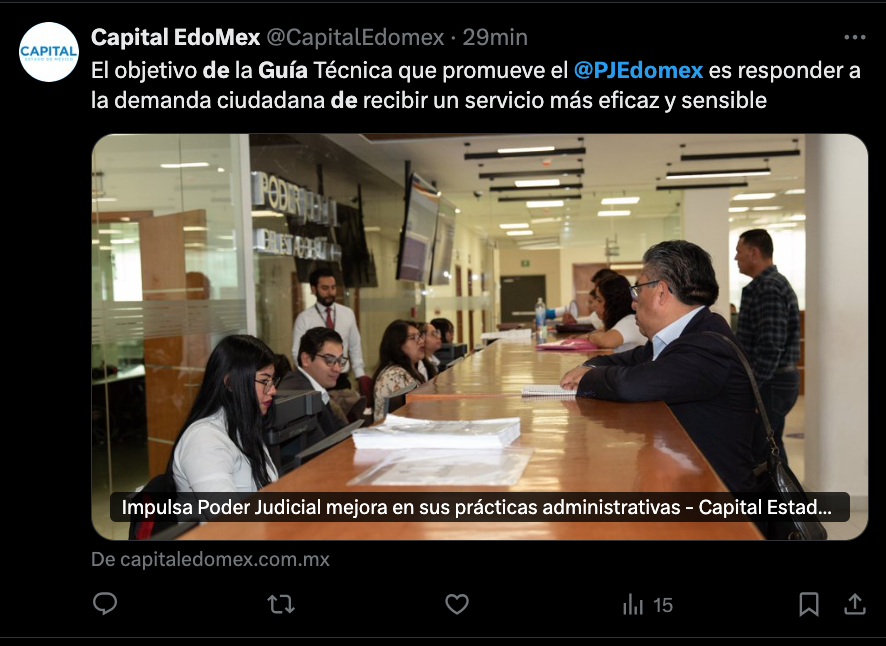
Task: Click 'El objetivo' at the tweet start
Action: (x=144, y=71)
